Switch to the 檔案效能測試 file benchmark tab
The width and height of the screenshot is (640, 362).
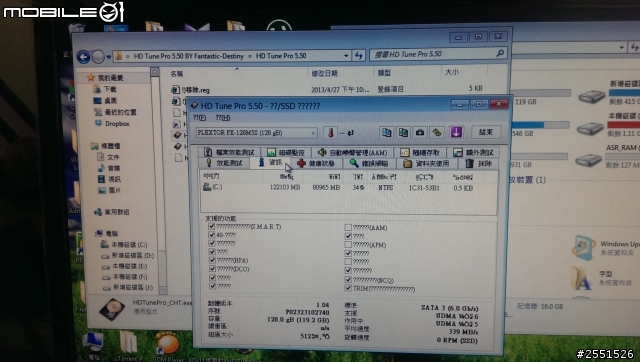229,152
